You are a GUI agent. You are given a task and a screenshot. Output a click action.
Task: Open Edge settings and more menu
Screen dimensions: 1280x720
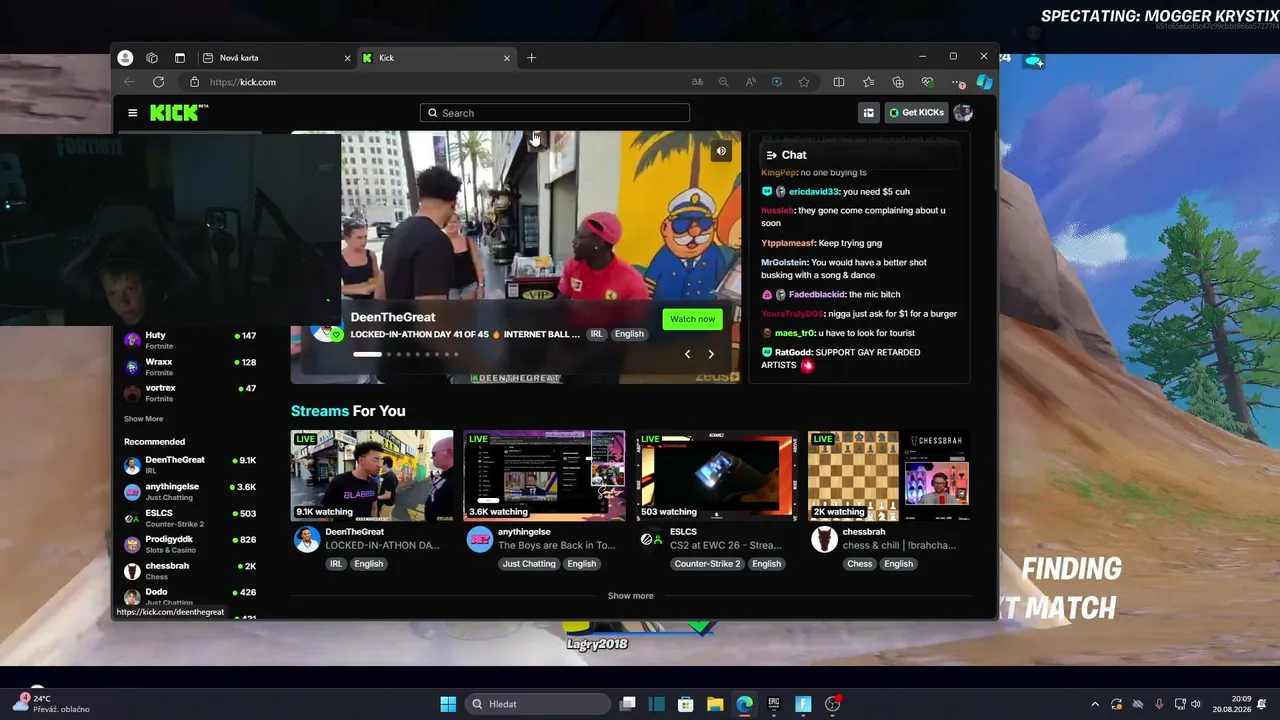957,82
